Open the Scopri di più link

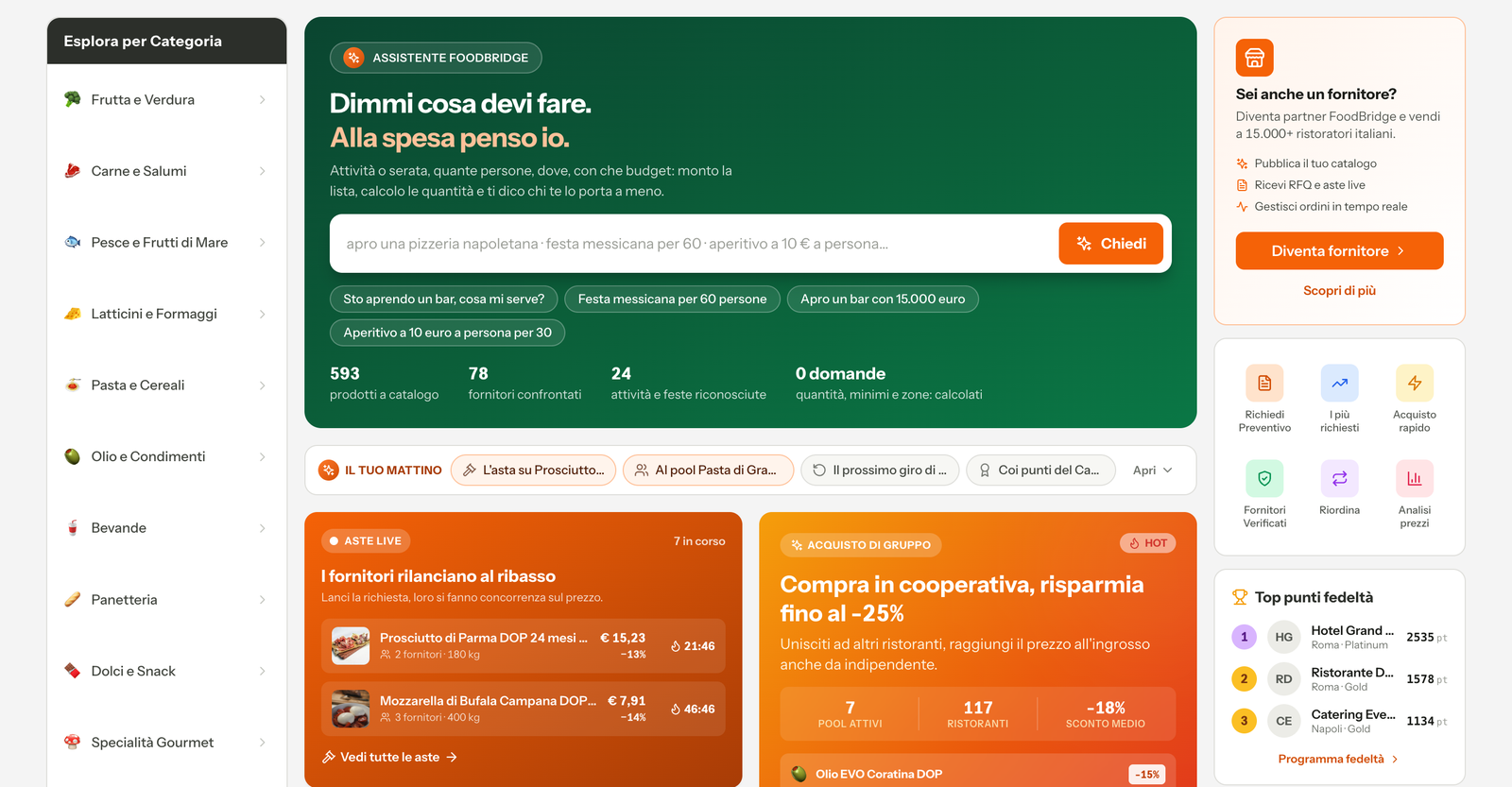[1339, 291]
